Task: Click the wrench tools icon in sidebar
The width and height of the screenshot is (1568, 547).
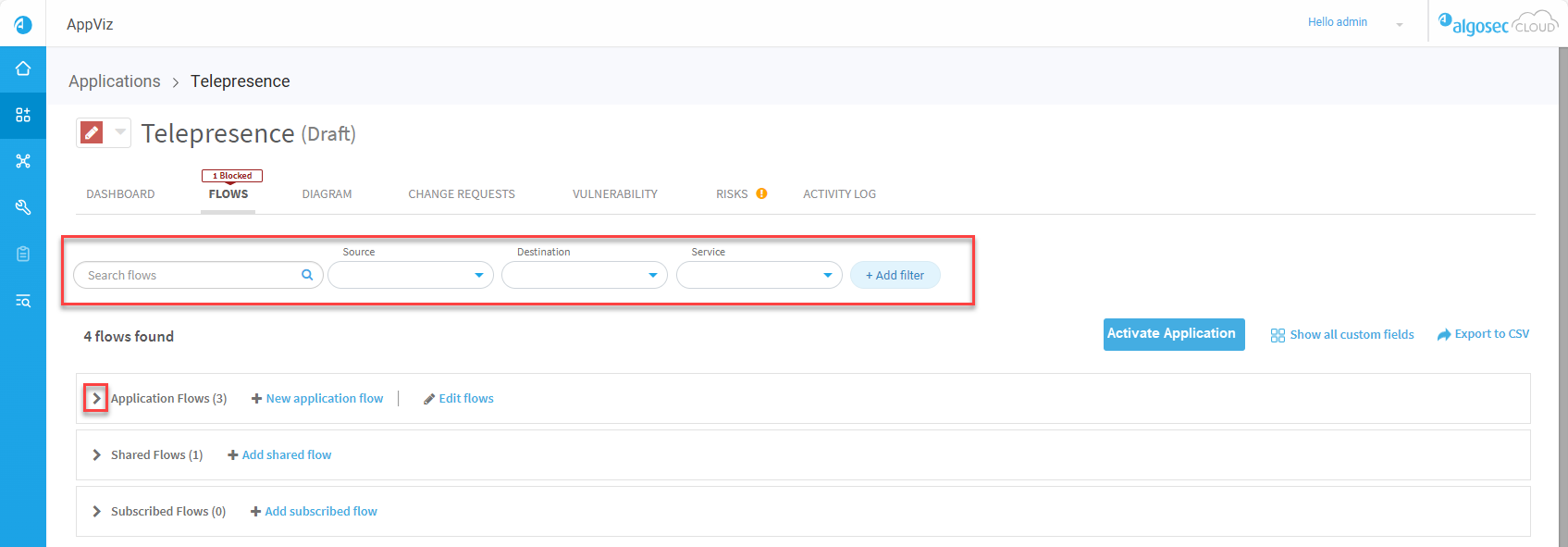Action: 23,207
